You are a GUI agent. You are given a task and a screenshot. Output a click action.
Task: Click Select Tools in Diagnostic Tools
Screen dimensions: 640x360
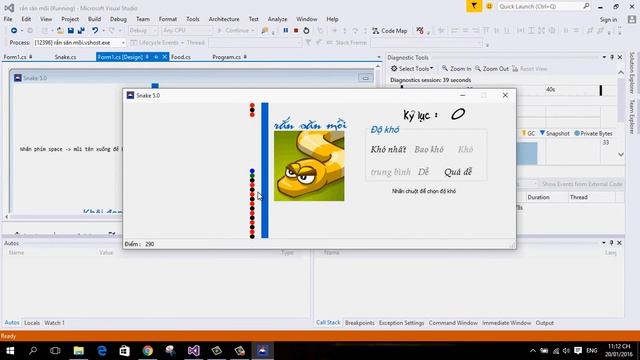(411, 69)
